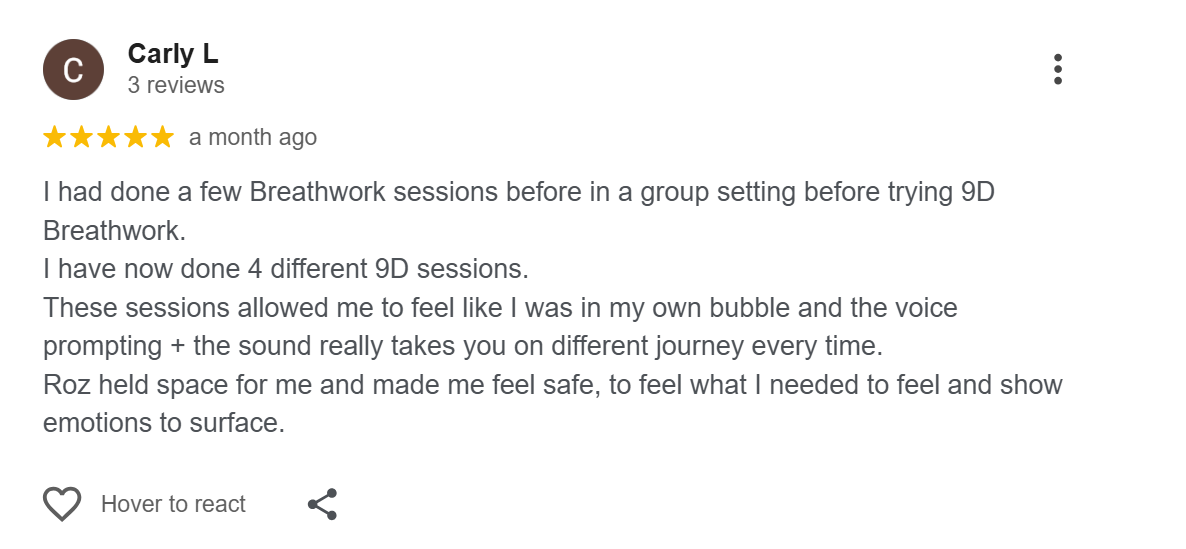
Task: Click the '4 different 9D sessions' sentence
Action: (285, 269)
